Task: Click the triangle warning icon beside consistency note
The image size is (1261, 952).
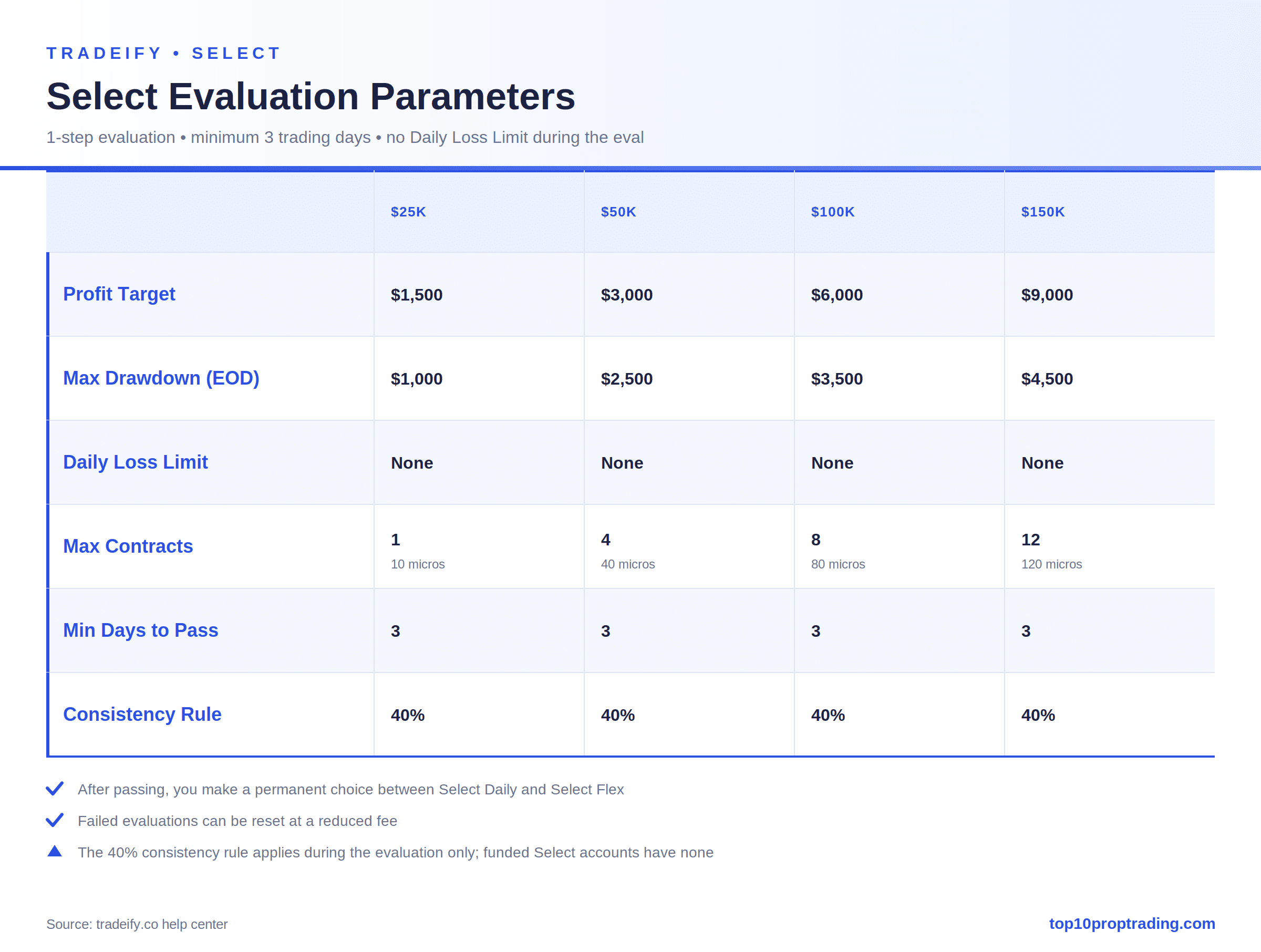Action: 55,851
